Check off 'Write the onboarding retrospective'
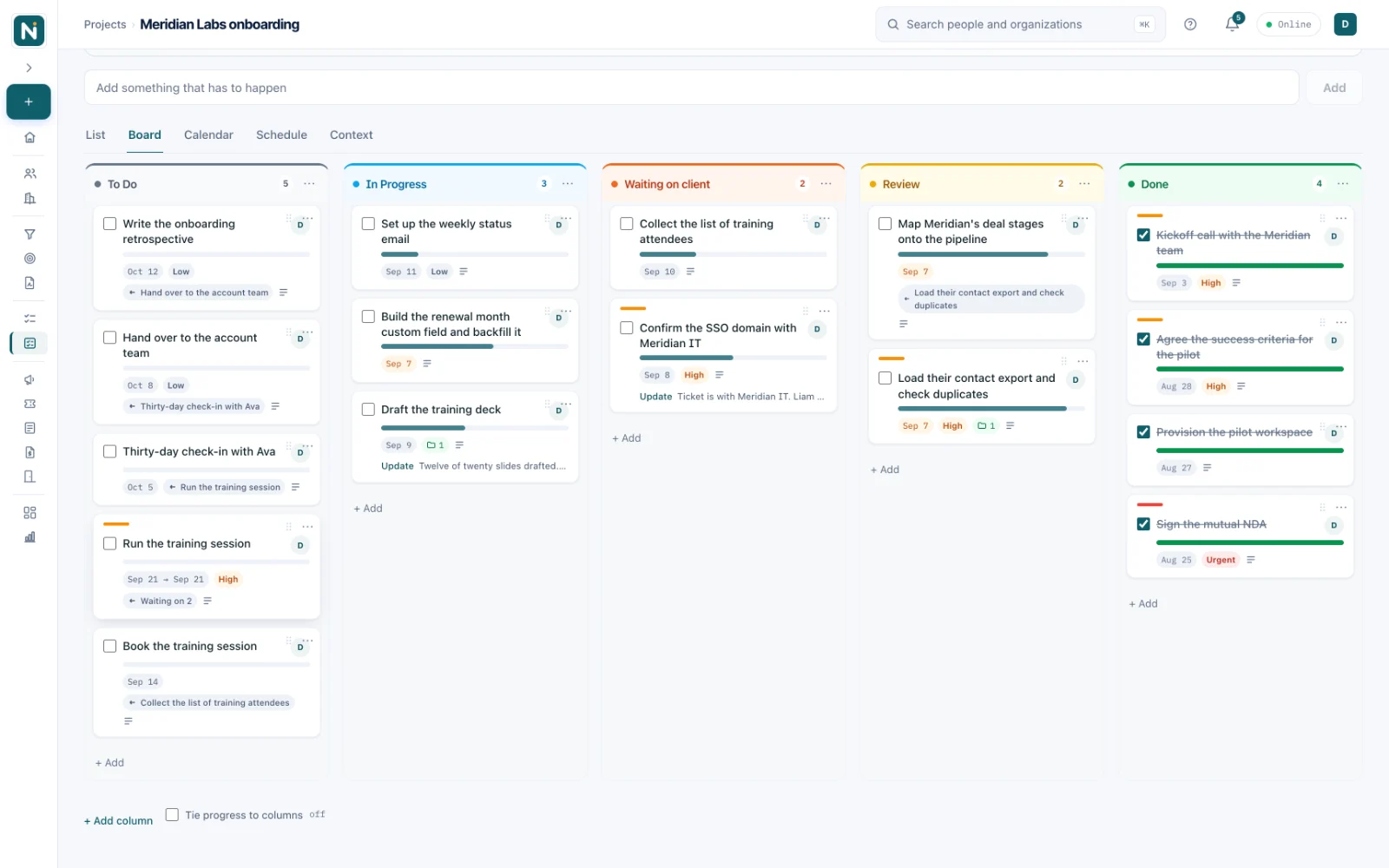The height and width of the screenshot is (868, 1389). (x=110, y=224)
